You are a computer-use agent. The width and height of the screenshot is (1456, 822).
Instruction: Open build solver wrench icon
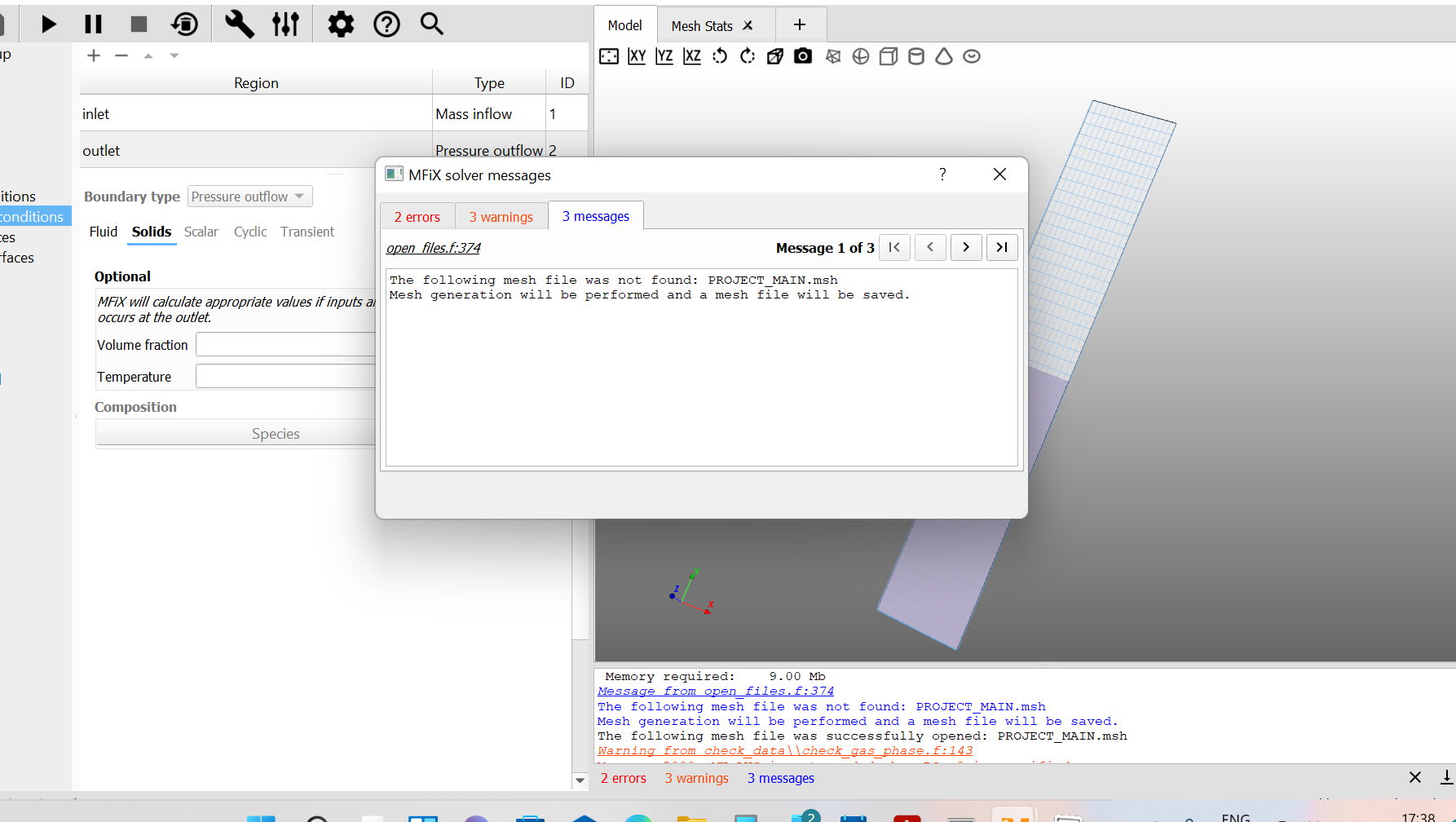(x=239, y=24)
